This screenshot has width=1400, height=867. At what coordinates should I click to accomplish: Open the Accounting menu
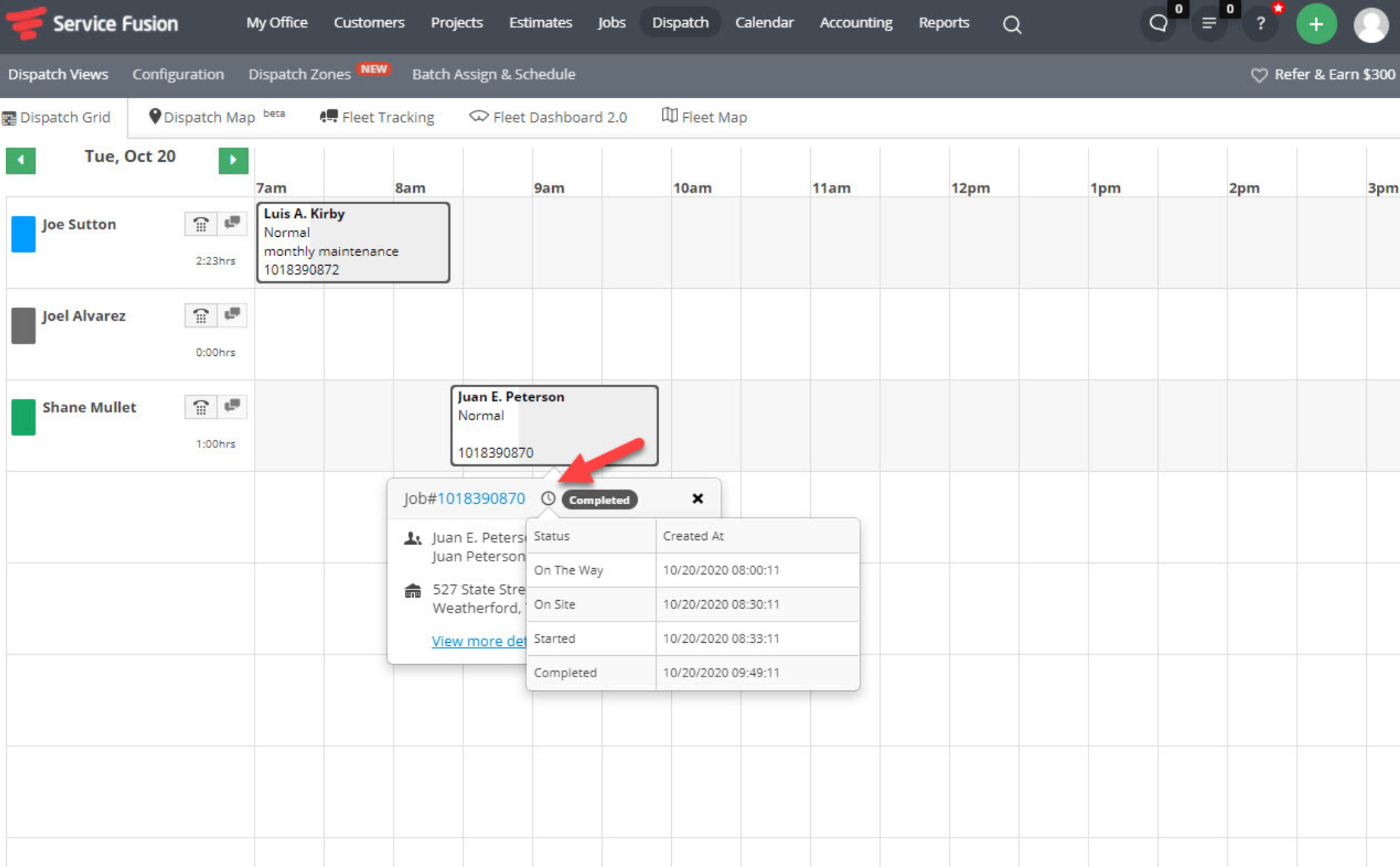(x=855, y=23)
